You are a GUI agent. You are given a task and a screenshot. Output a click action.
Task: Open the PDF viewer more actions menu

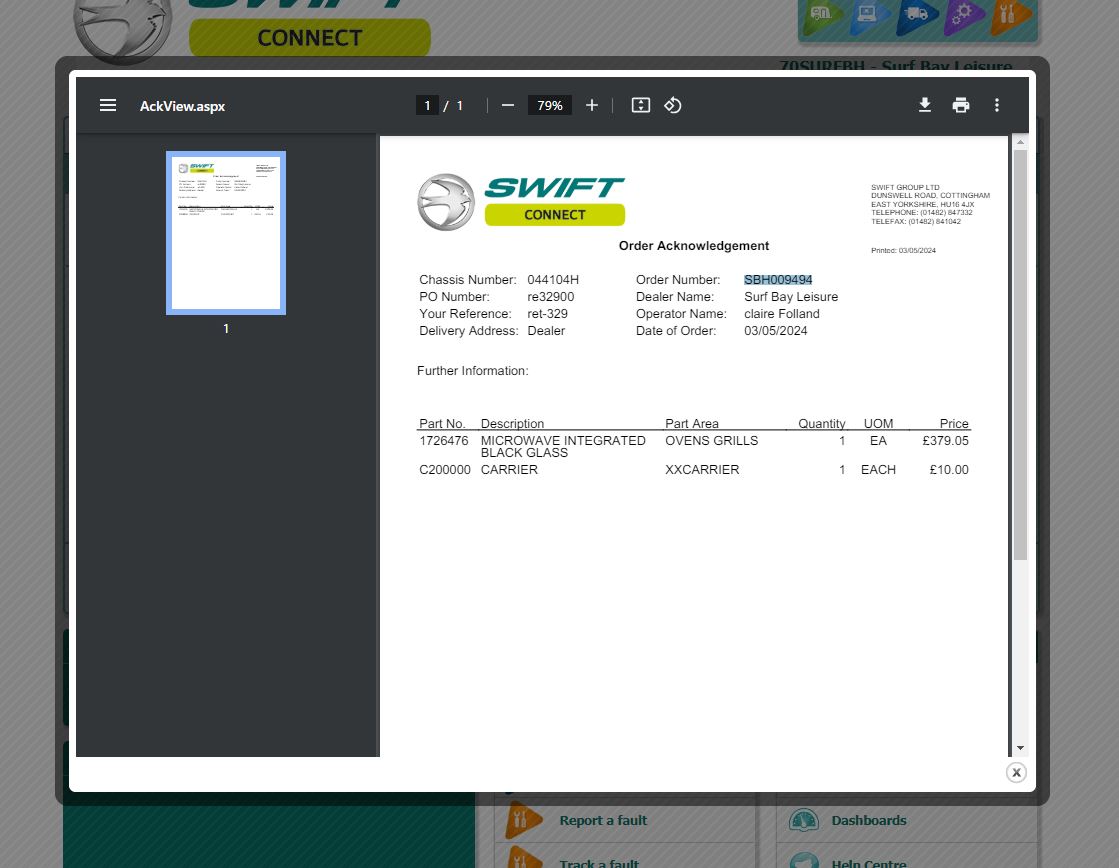[997, 105]
